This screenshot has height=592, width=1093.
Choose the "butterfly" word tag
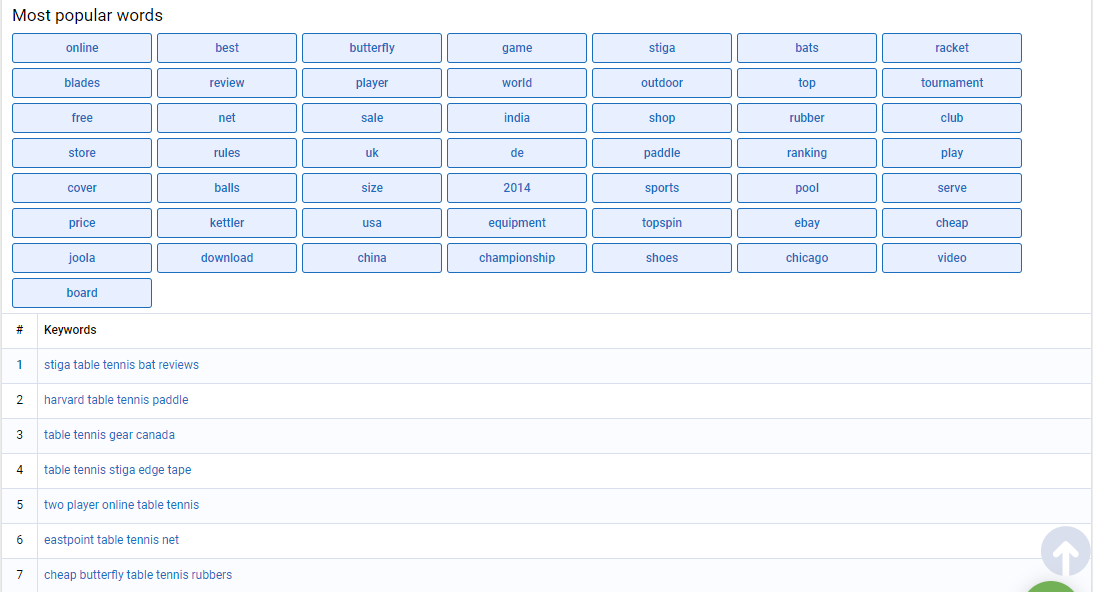click(x=372, y=48)
